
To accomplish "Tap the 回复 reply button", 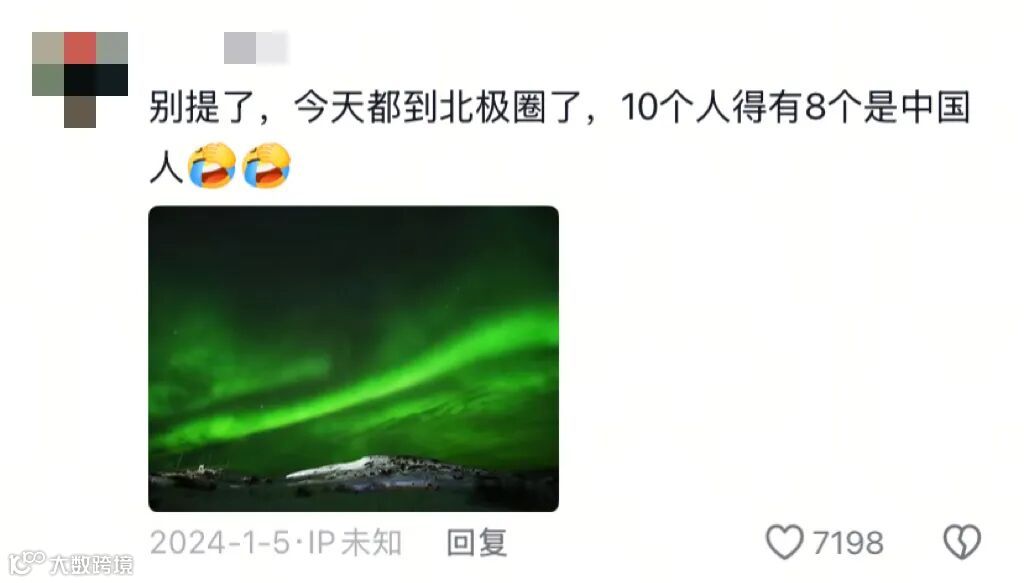I will 477,543.
